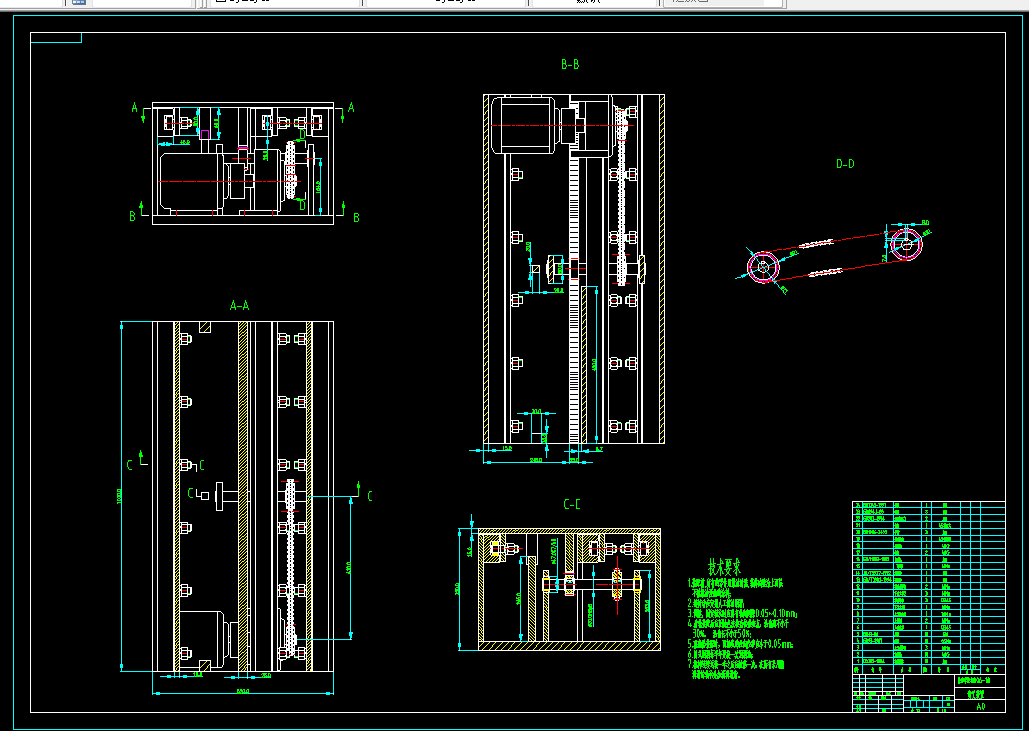
Task: Select the B-B section view title
Action: (x=570, y=64)
